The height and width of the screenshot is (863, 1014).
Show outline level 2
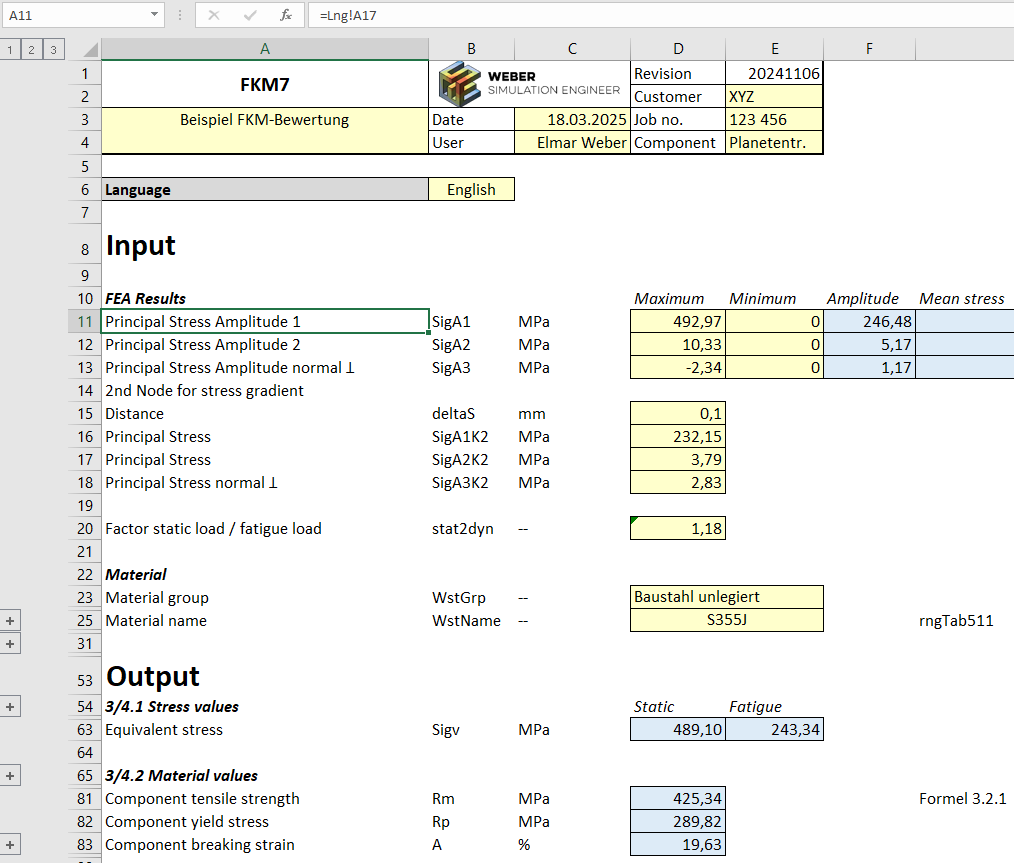pos(31,49)
